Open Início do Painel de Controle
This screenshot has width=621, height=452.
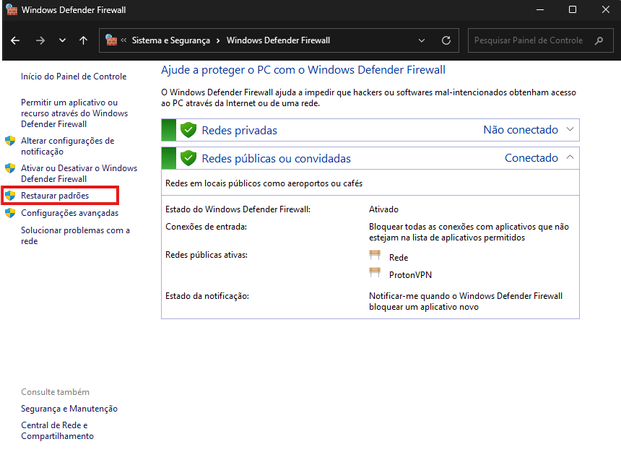click(x=74, y=76)
